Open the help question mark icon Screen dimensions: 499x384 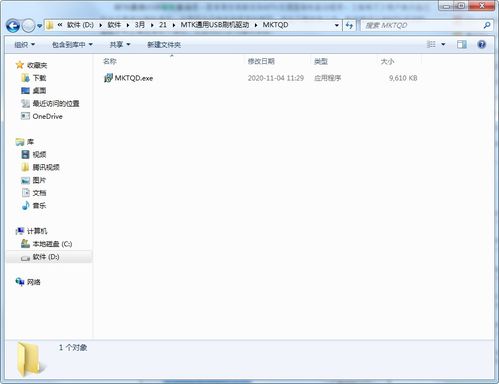[x=482, y=44]
